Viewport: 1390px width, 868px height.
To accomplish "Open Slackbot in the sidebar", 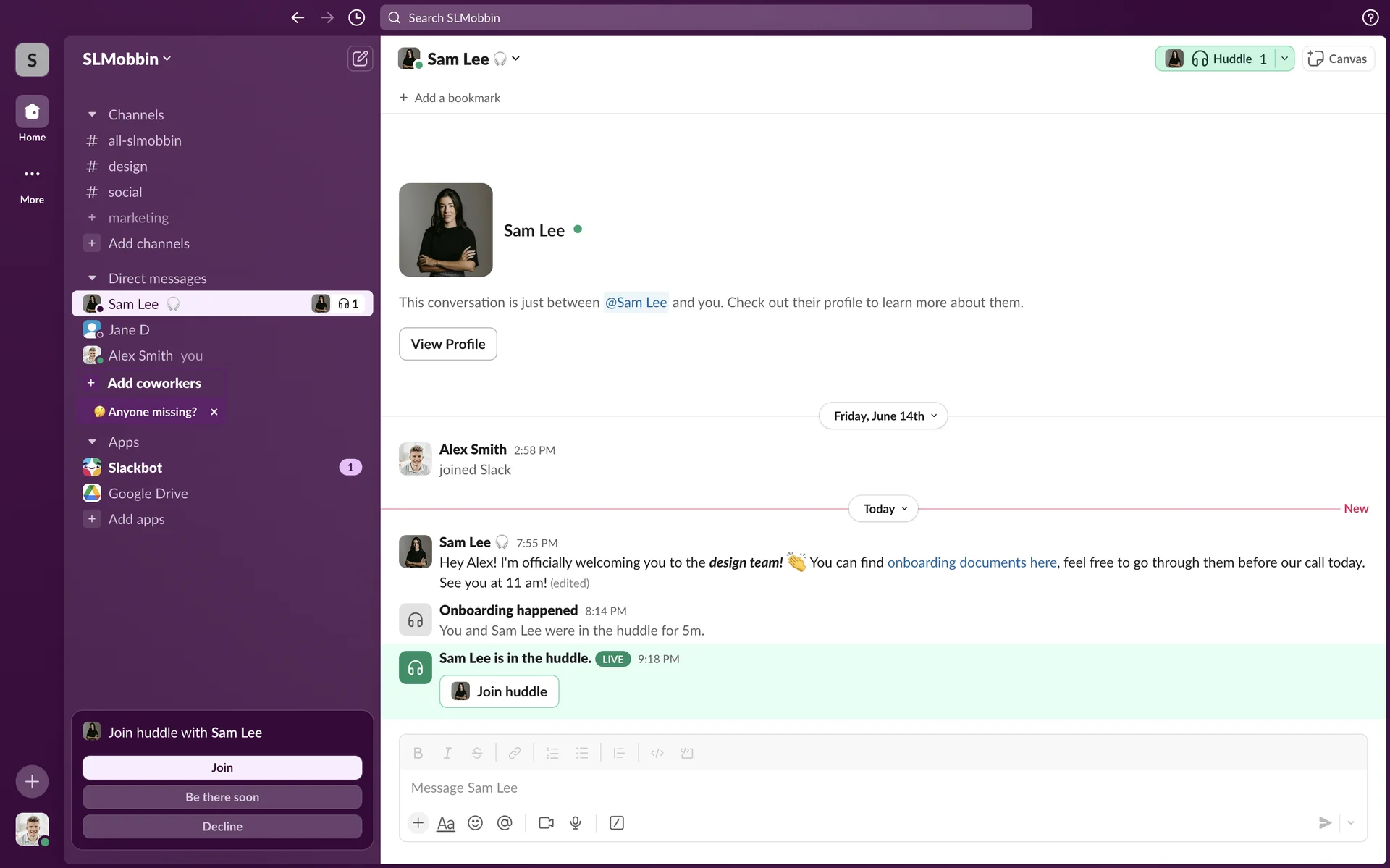I will (135, 468).
